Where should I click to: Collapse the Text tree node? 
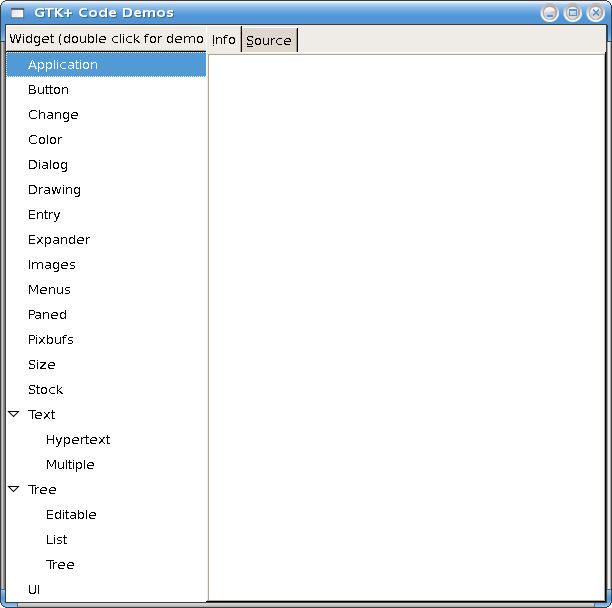(x=14, y=414)
